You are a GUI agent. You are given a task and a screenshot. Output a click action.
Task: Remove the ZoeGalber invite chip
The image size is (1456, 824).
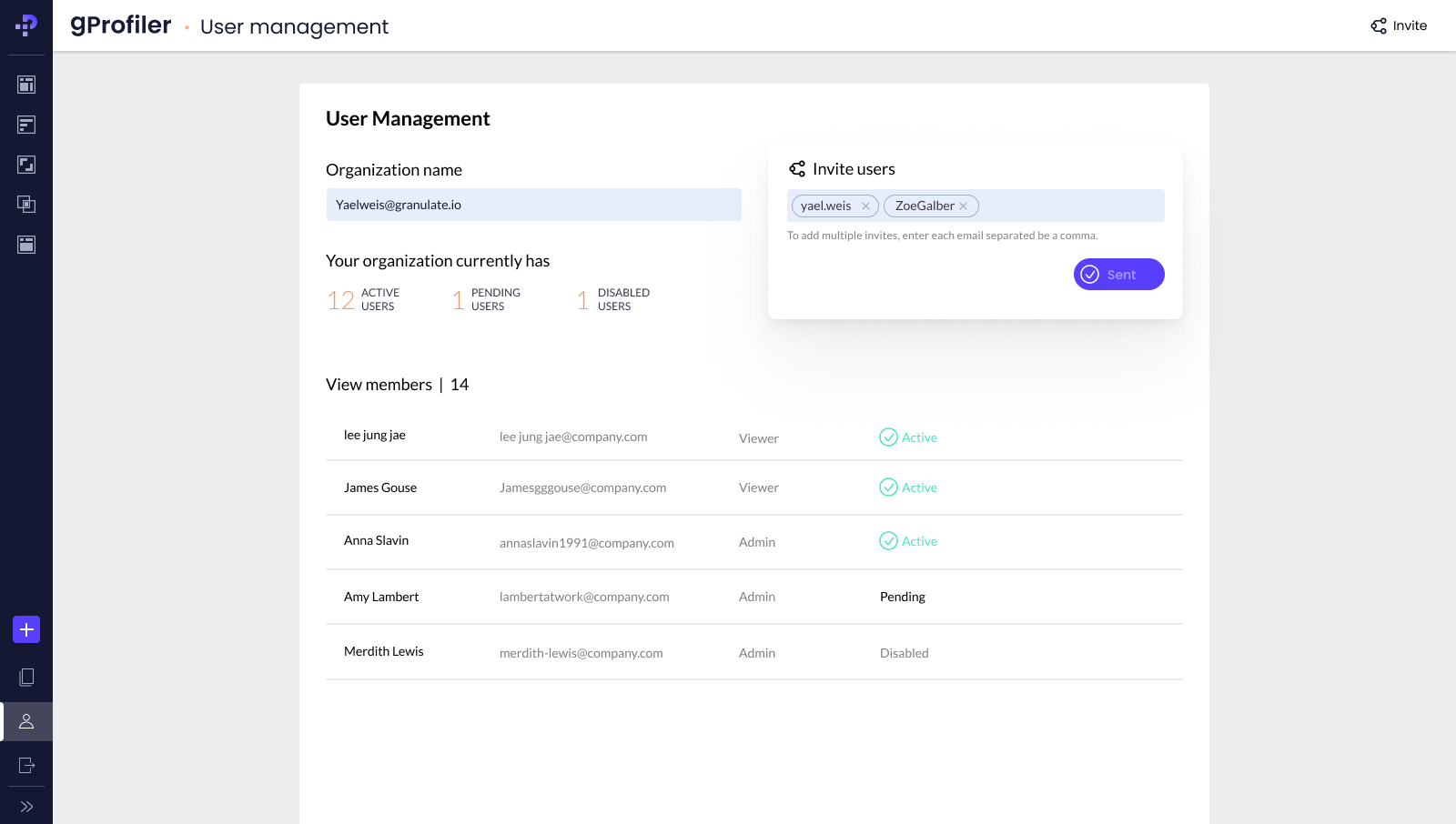(x=964, y=206)
